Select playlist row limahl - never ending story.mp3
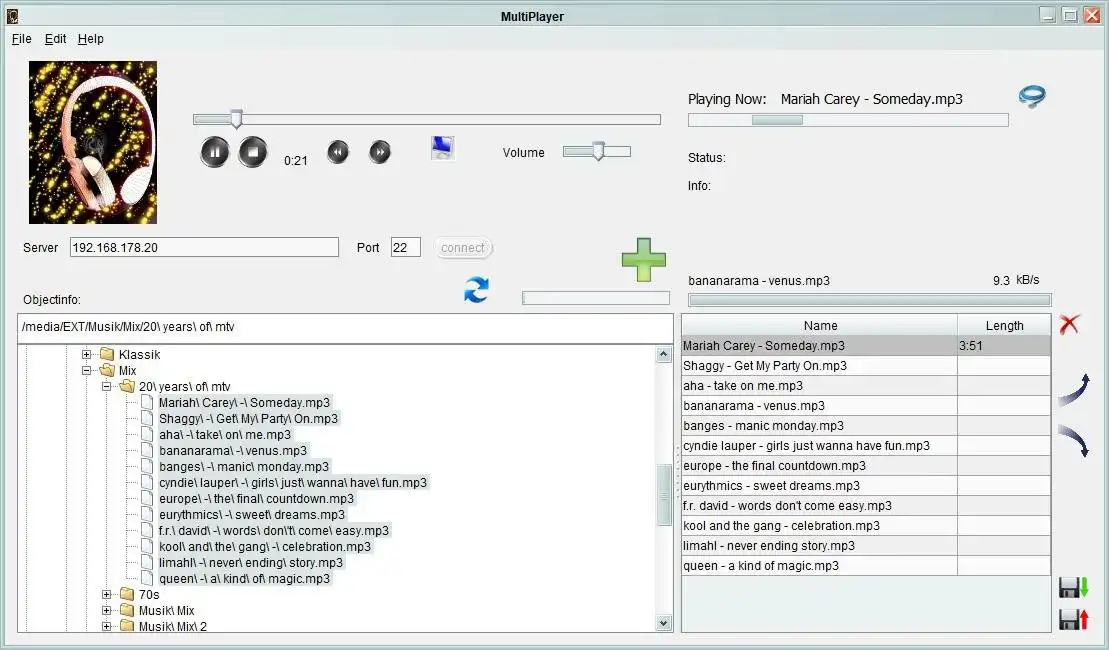1109x650 pixels. pos(866,545)
